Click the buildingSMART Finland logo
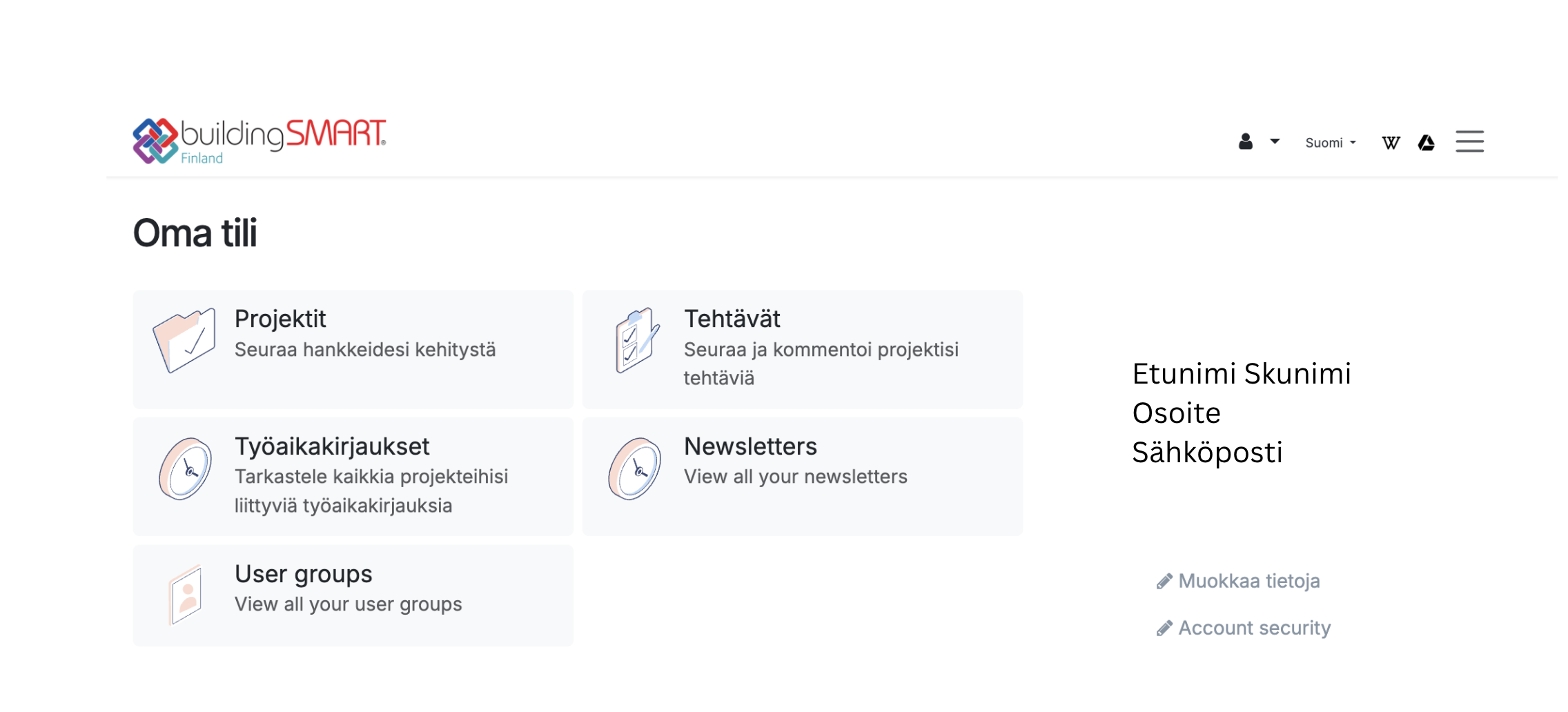Image resolution: width=1568 pixels, height=712 pixels. coord(259,141)
